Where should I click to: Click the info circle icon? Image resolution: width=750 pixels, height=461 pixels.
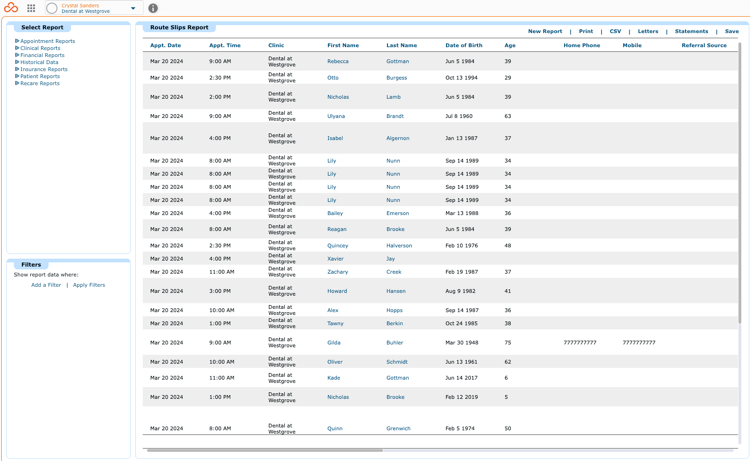point(153,8)
